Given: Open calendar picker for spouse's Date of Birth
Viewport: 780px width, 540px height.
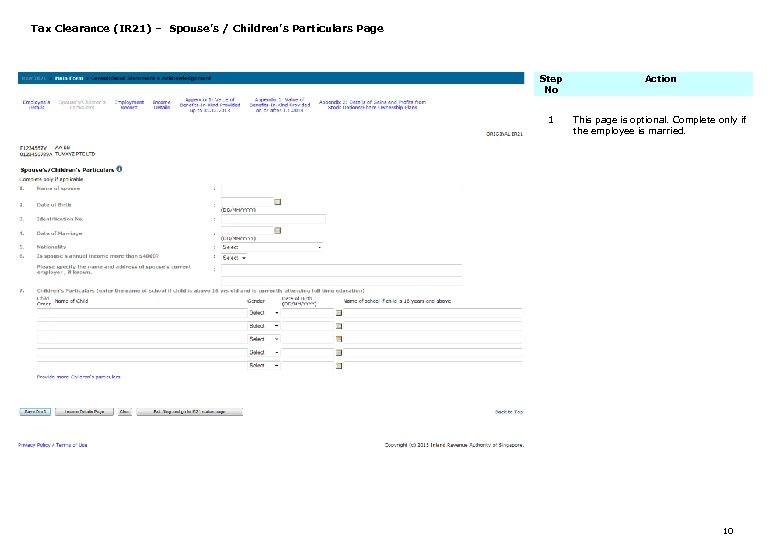Looking at the screenshot, I should click(x=278, y=202).
